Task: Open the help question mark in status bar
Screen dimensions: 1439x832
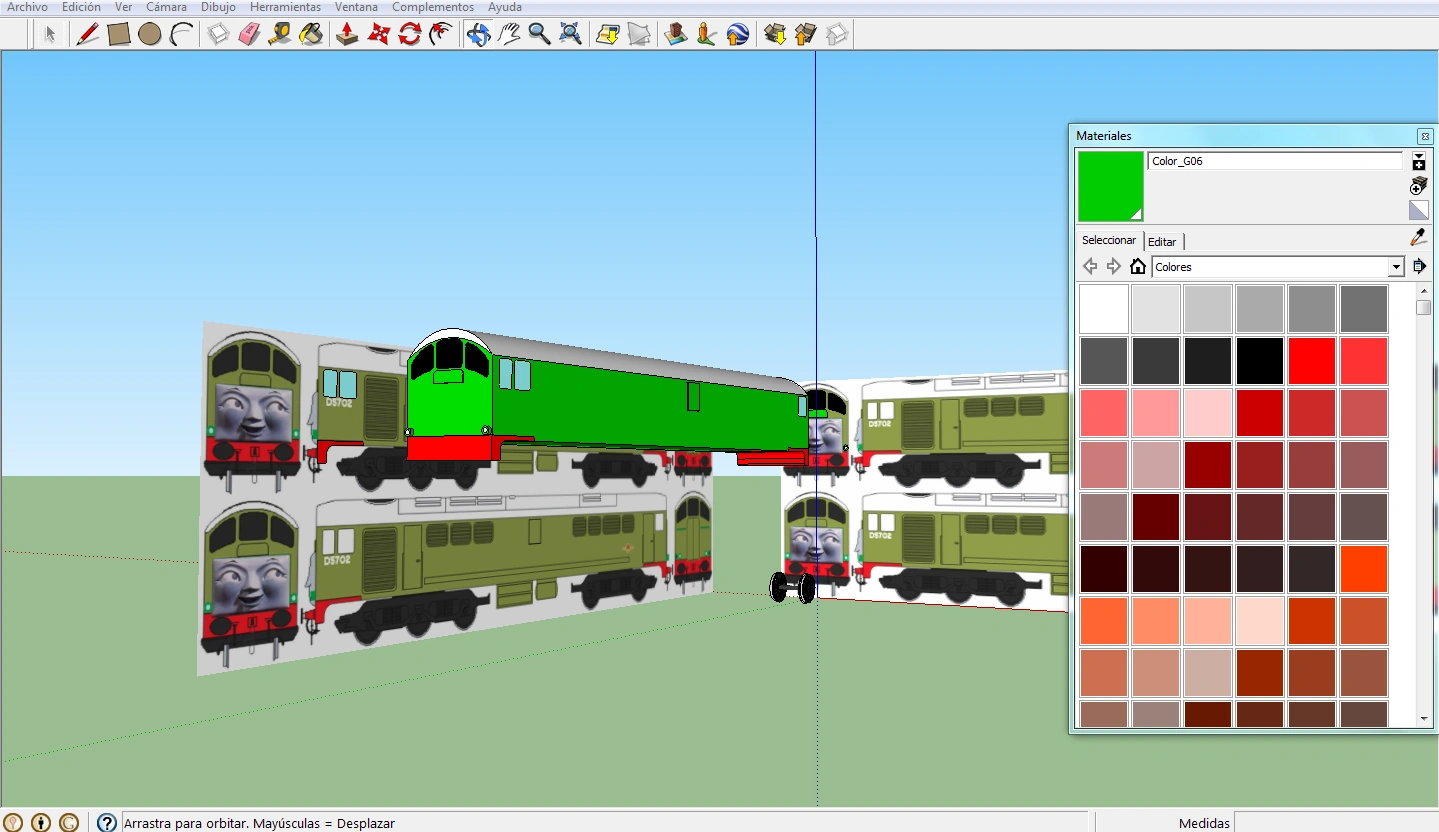Action: pos(106,822)
